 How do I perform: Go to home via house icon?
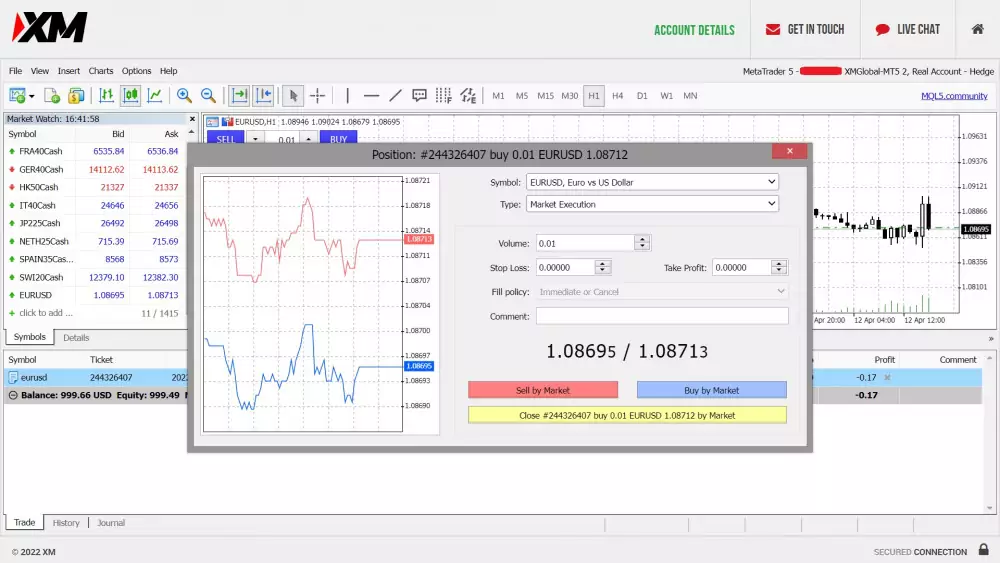click(978, 29)
